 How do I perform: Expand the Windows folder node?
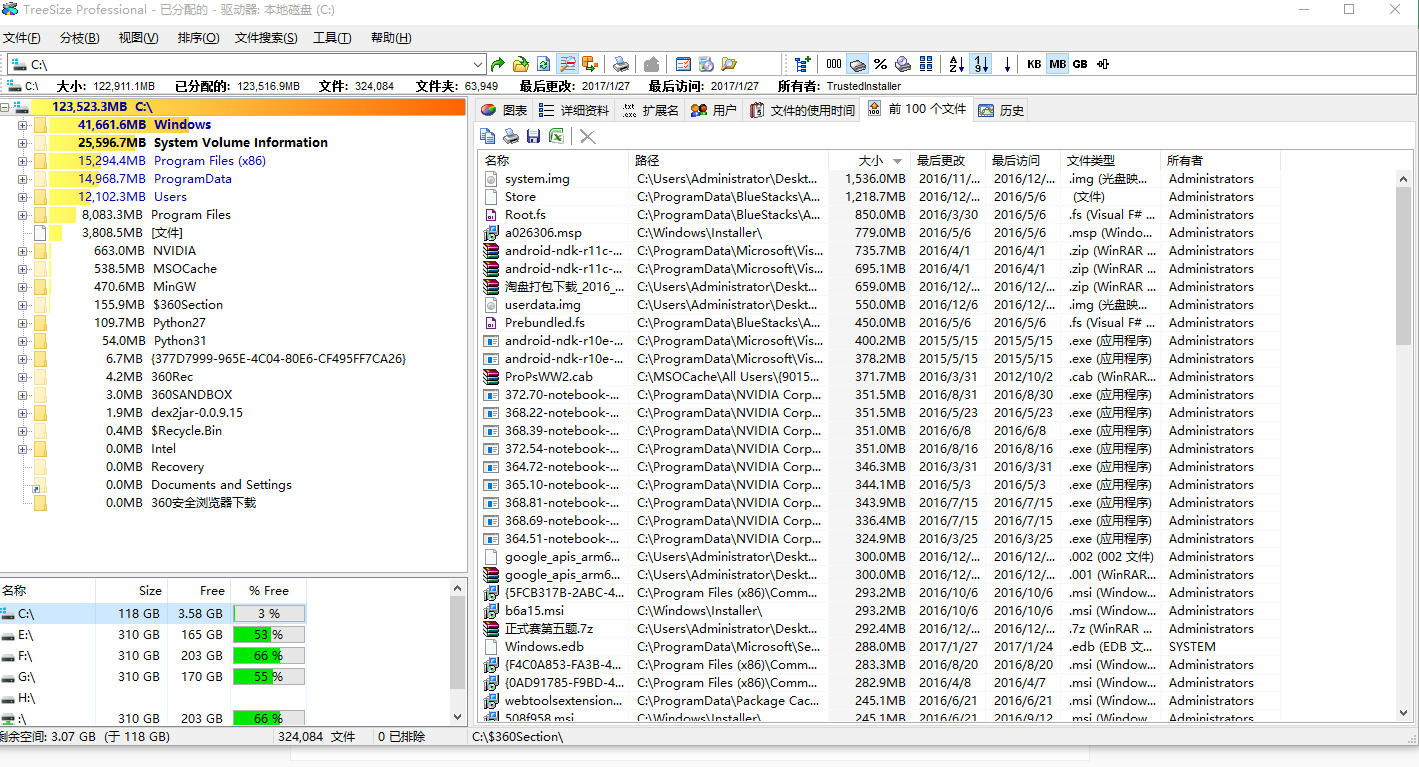[22, 125]
